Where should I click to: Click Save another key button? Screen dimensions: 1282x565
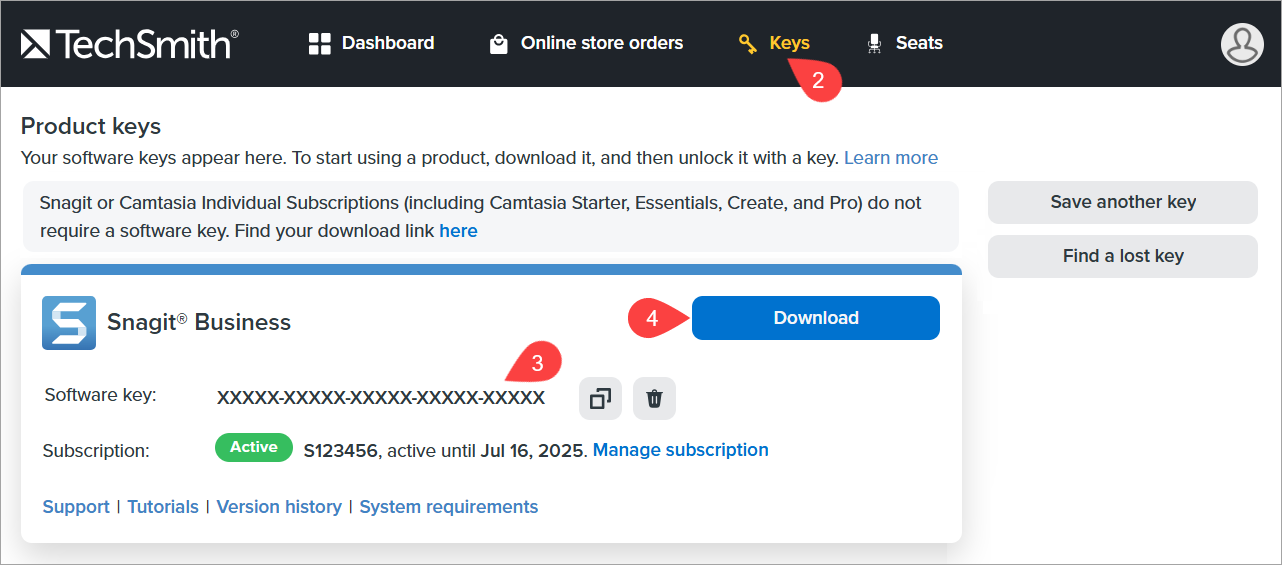[x=1123, y=202]
